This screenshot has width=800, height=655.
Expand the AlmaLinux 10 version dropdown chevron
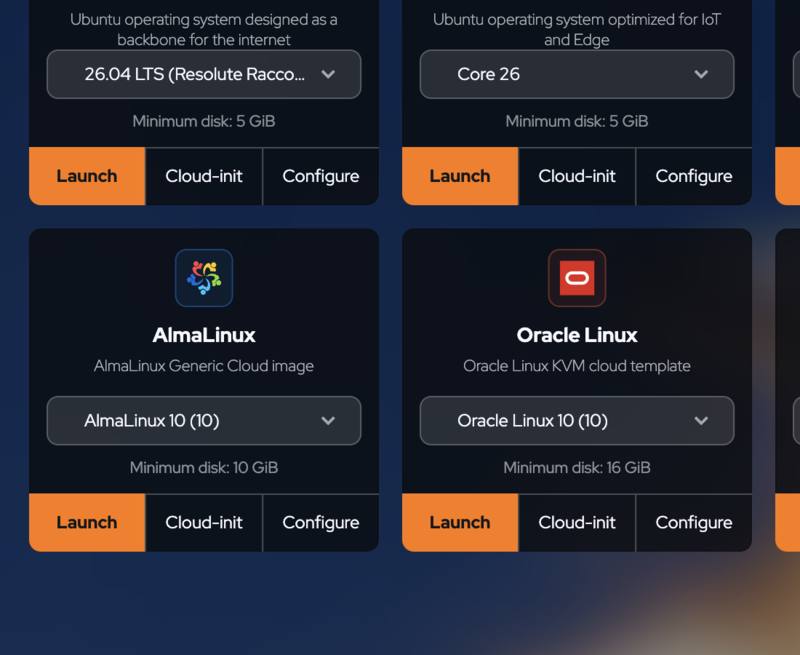point(328,421)
